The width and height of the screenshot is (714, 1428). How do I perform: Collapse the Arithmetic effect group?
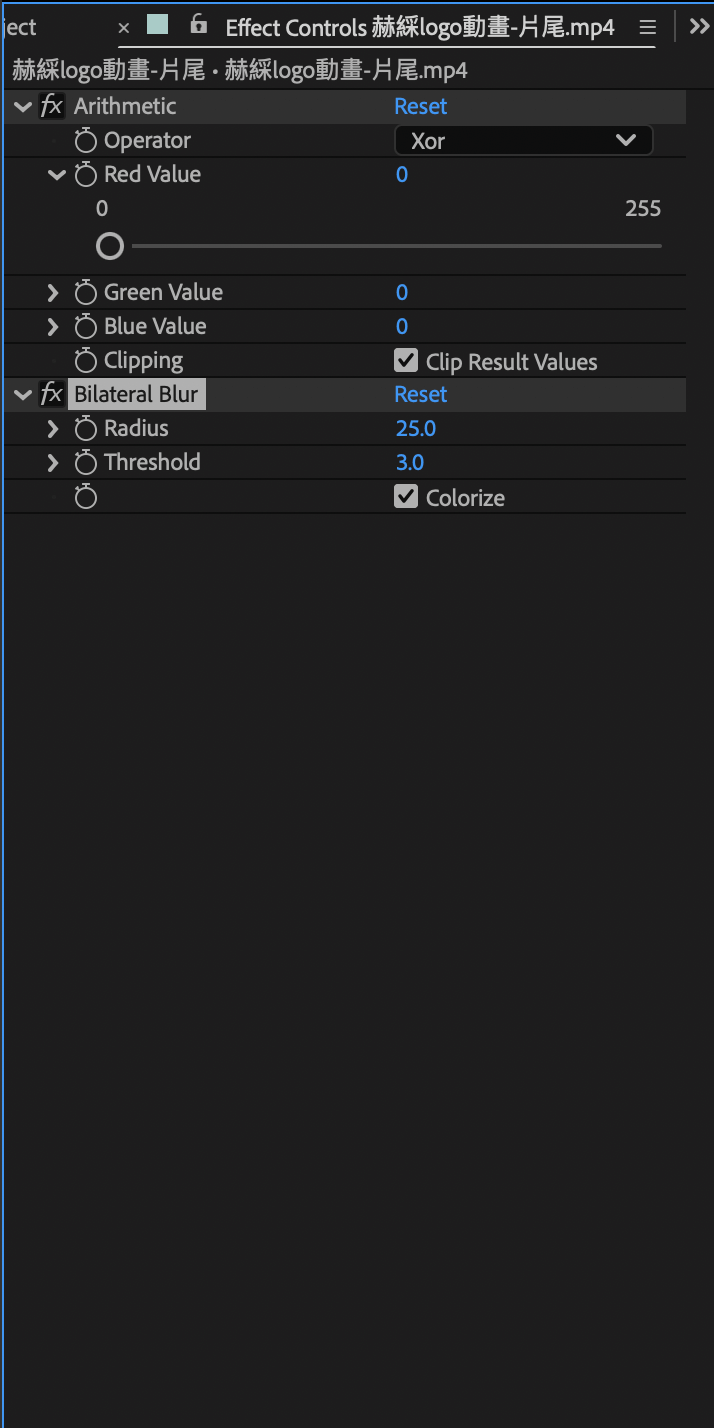tap(23, 106)
